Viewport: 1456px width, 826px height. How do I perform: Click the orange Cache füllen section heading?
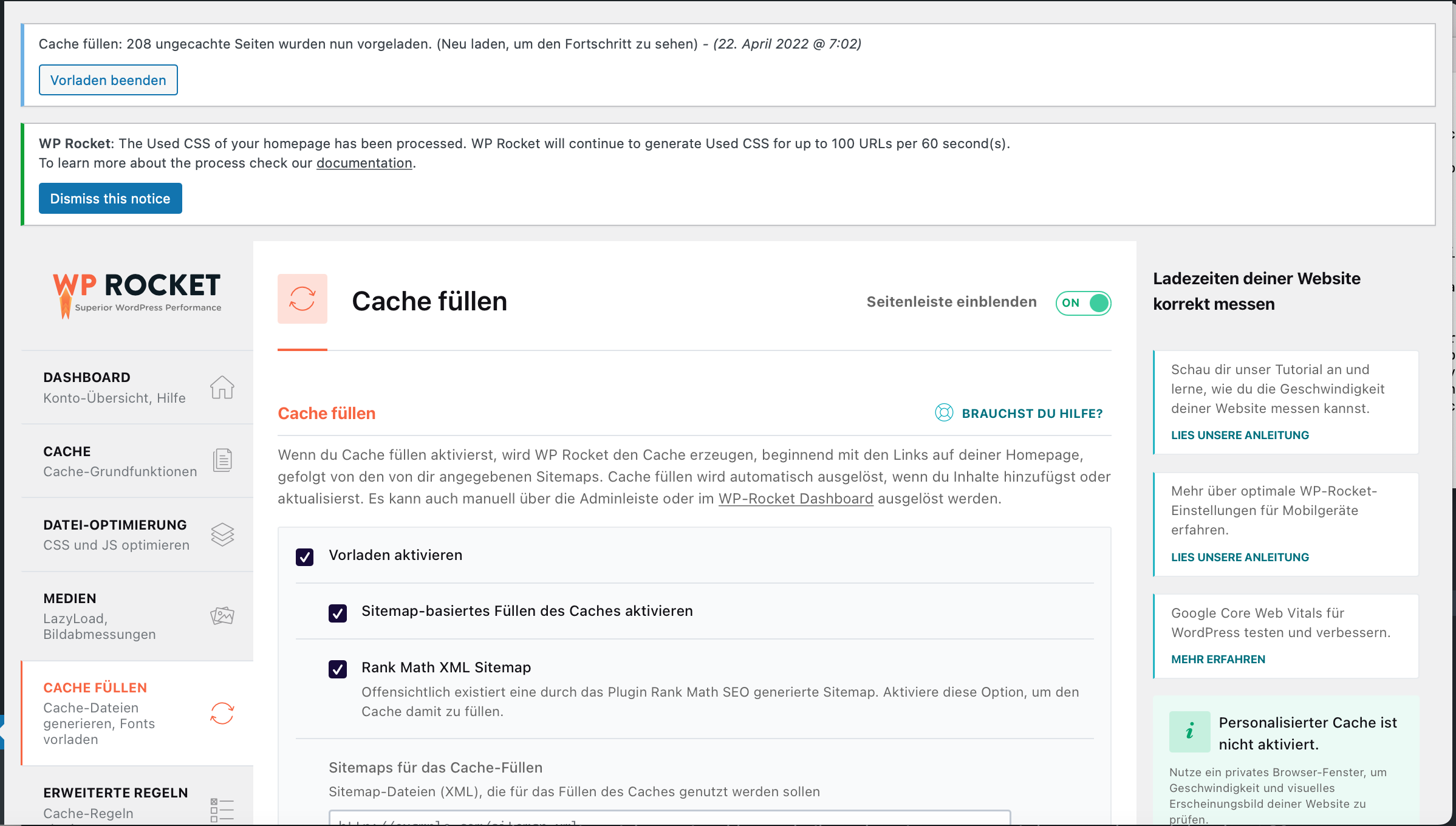tap(326, 414)
